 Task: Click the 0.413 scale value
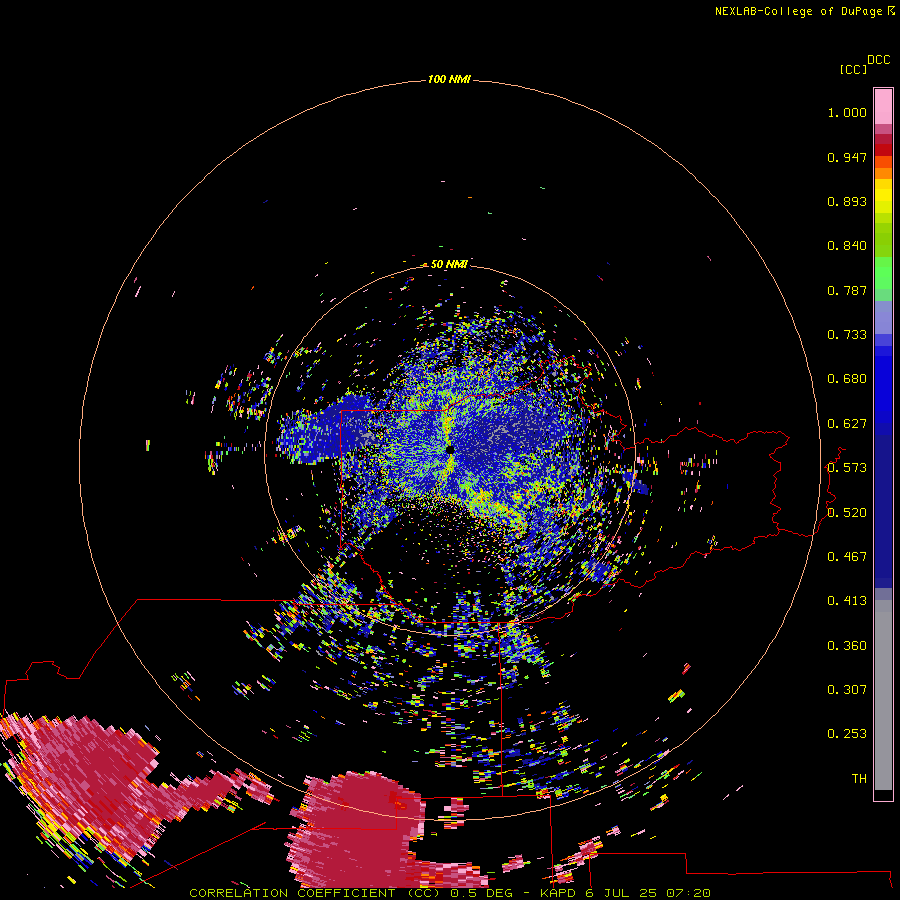(847, 601)
